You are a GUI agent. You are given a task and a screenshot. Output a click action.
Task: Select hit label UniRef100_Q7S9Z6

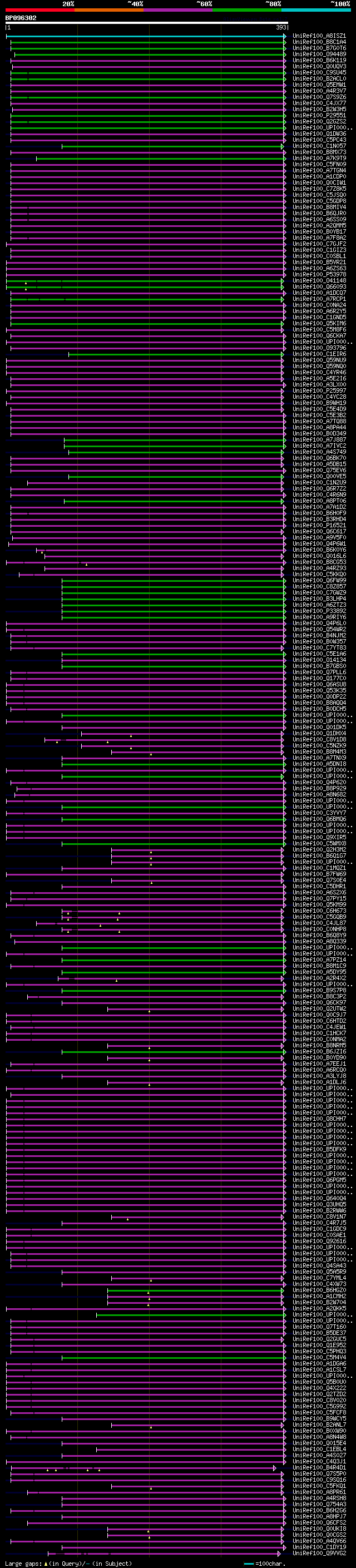coord(319,97)
